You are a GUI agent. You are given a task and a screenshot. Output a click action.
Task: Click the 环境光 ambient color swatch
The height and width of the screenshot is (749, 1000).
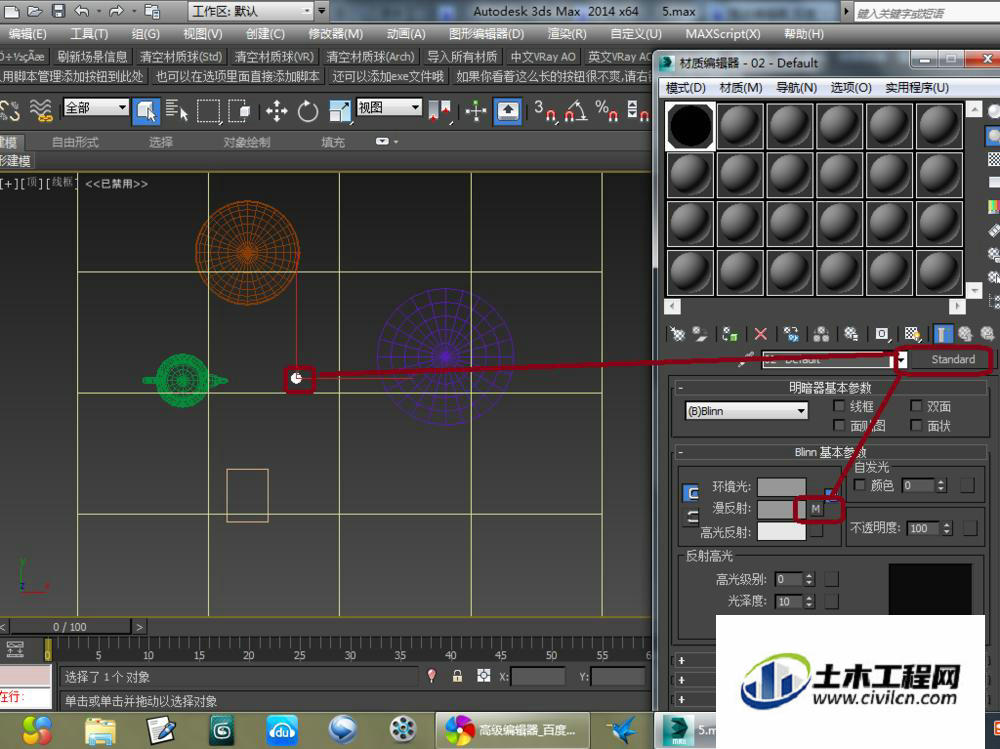[781, 487]
